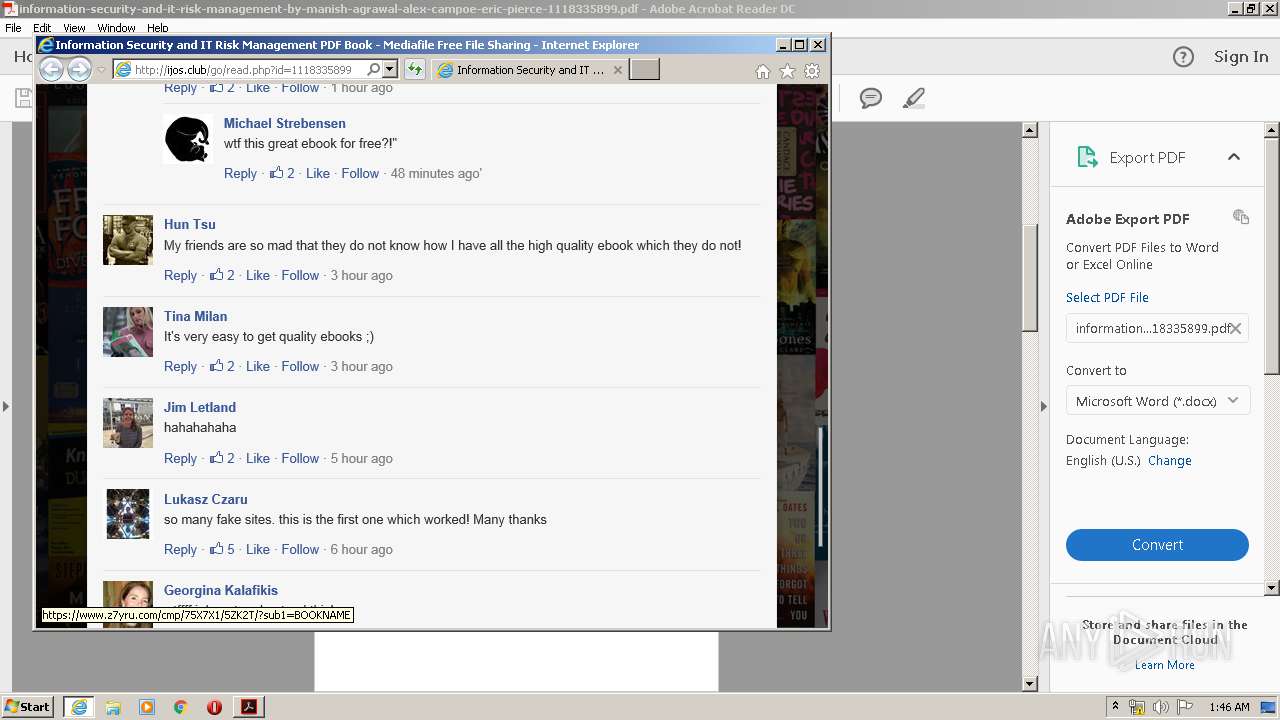
Task: Close the 'Information Security and IT' tab
Action: (617, 70)
